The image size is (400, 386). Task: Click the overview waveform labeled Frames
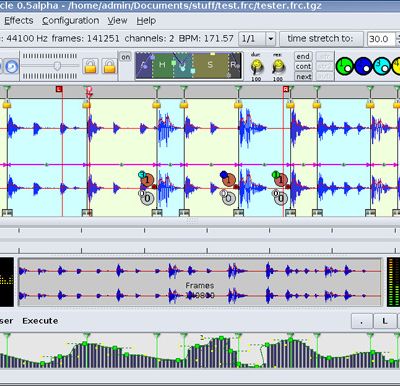pos(200,282)
